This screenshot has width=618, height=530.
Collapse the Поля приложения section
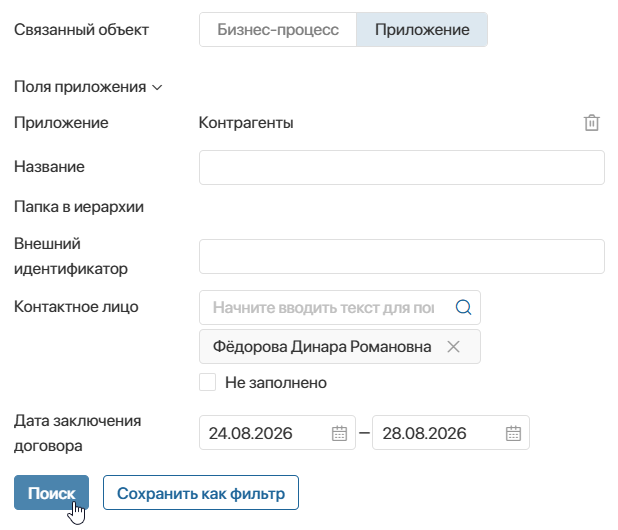[88, 87]
